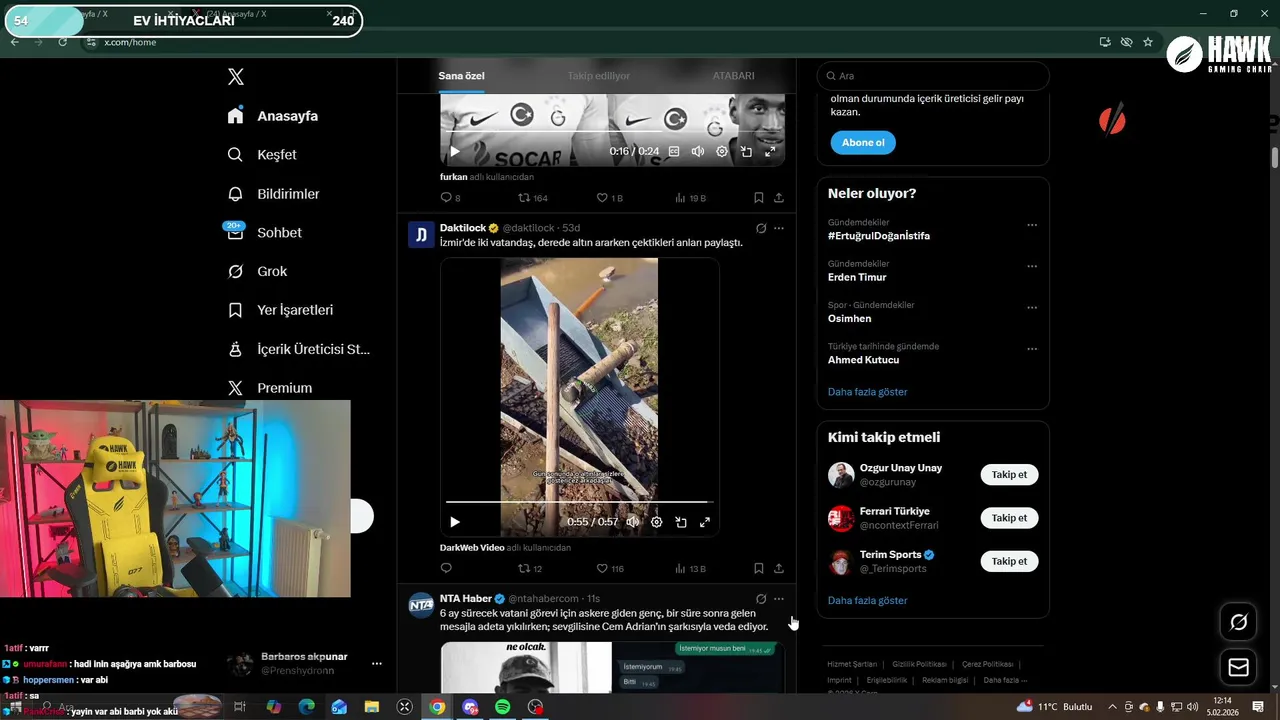
Task: Play the Daktilock gold video
Action: click(x=455, y=522)
